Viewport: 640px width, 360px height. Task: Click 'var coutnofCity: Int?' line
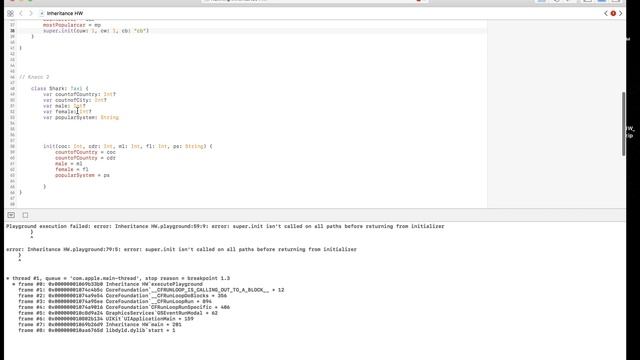point(75,100)
